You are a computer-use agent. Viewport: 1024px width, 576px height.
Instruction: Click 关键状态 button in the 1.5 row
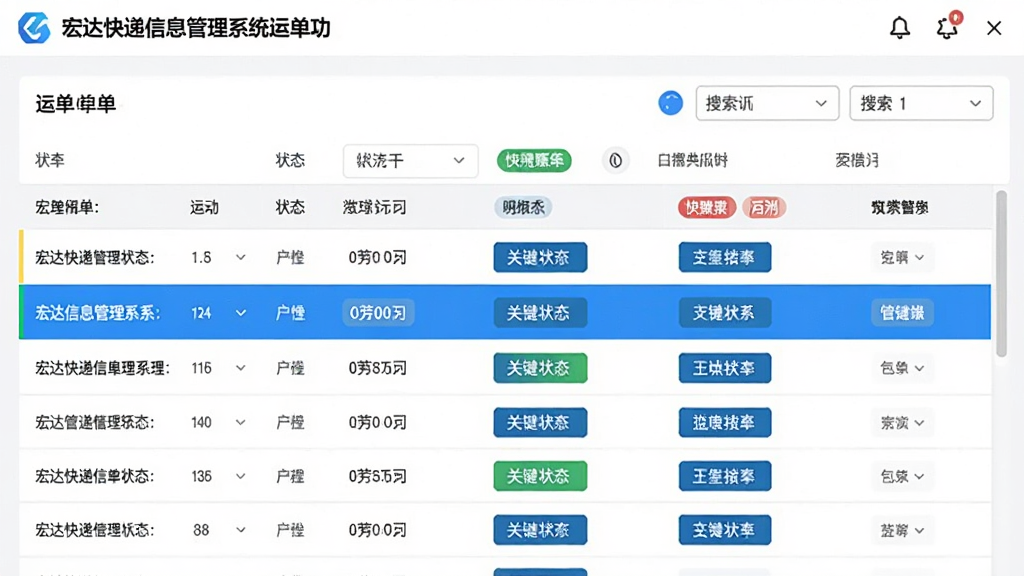pyautogui.click(x=540, y=257)
